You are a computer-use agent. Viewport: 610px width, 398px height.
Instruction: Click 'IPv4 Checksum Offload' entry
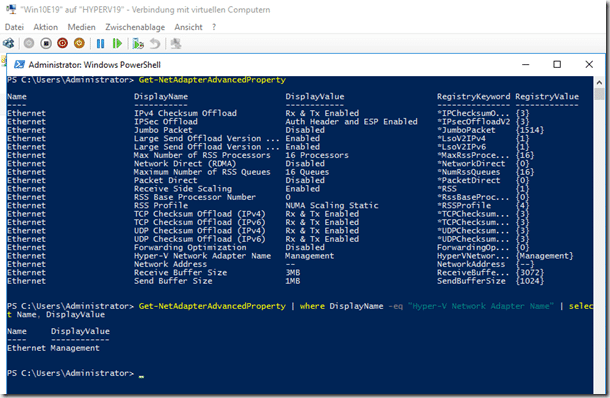[185, 113]
